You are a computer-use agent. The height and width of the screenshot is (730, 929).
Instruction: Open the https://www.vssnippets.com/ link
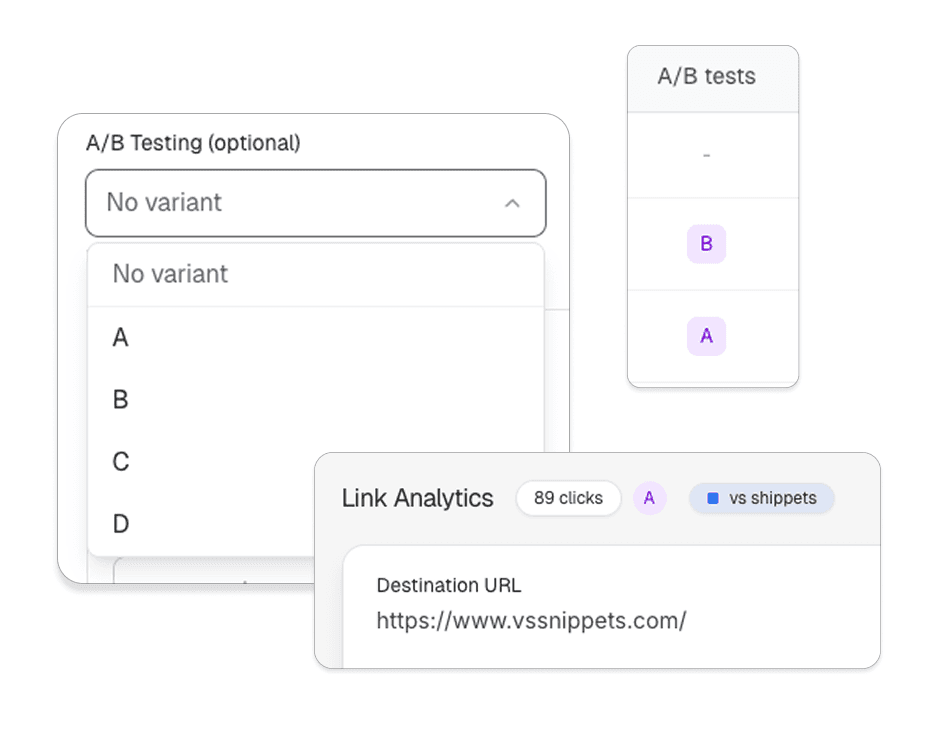(x=531, y=621)
